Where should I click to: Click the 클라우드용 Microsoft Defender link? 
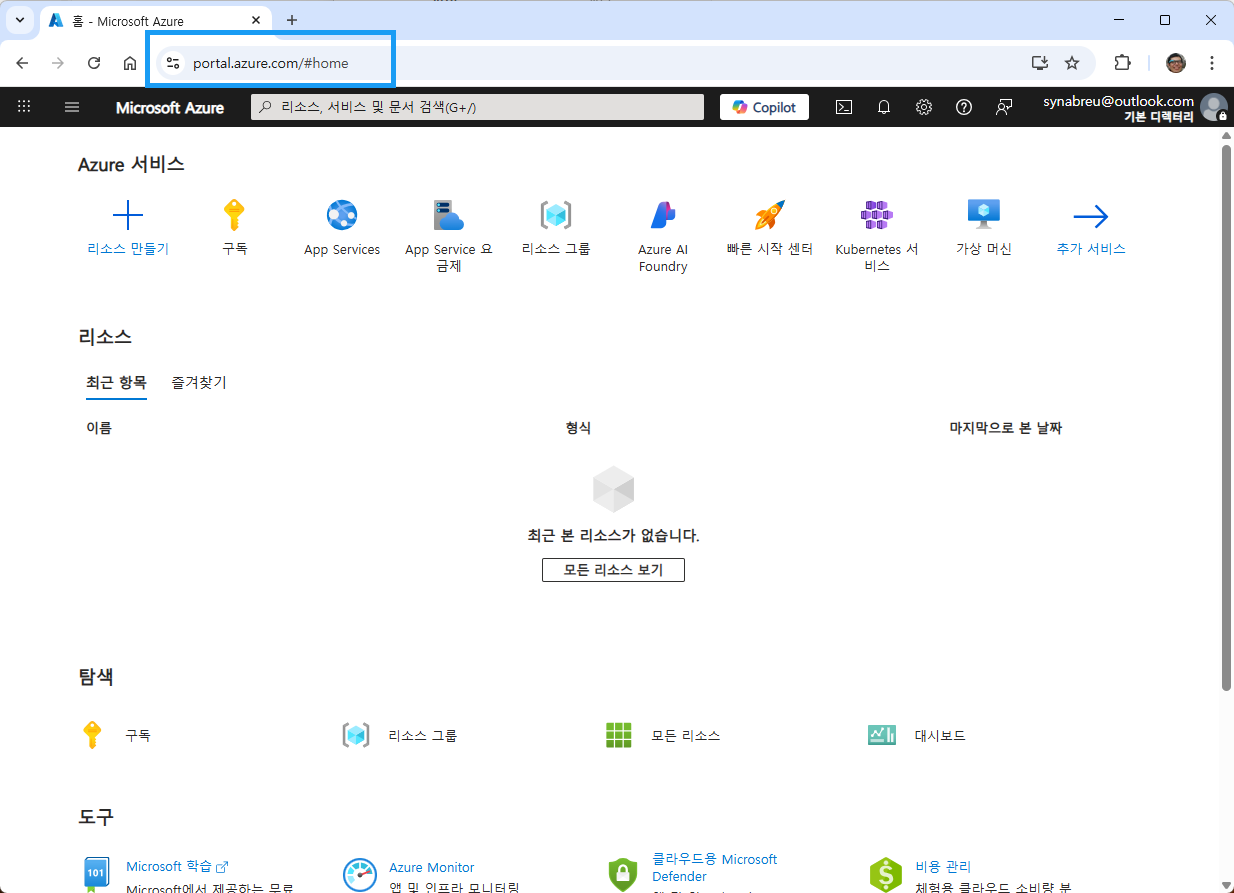tap(715, 867)
